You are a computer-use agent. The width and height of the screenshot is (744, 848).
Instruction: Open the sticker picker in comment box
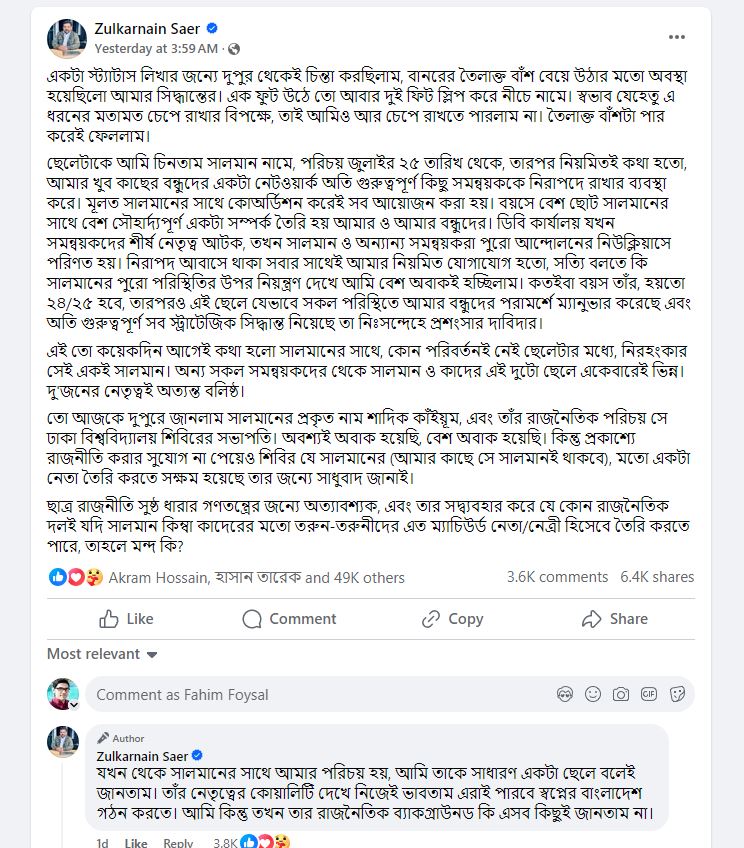pyautogui.click(x=677, y=694)
